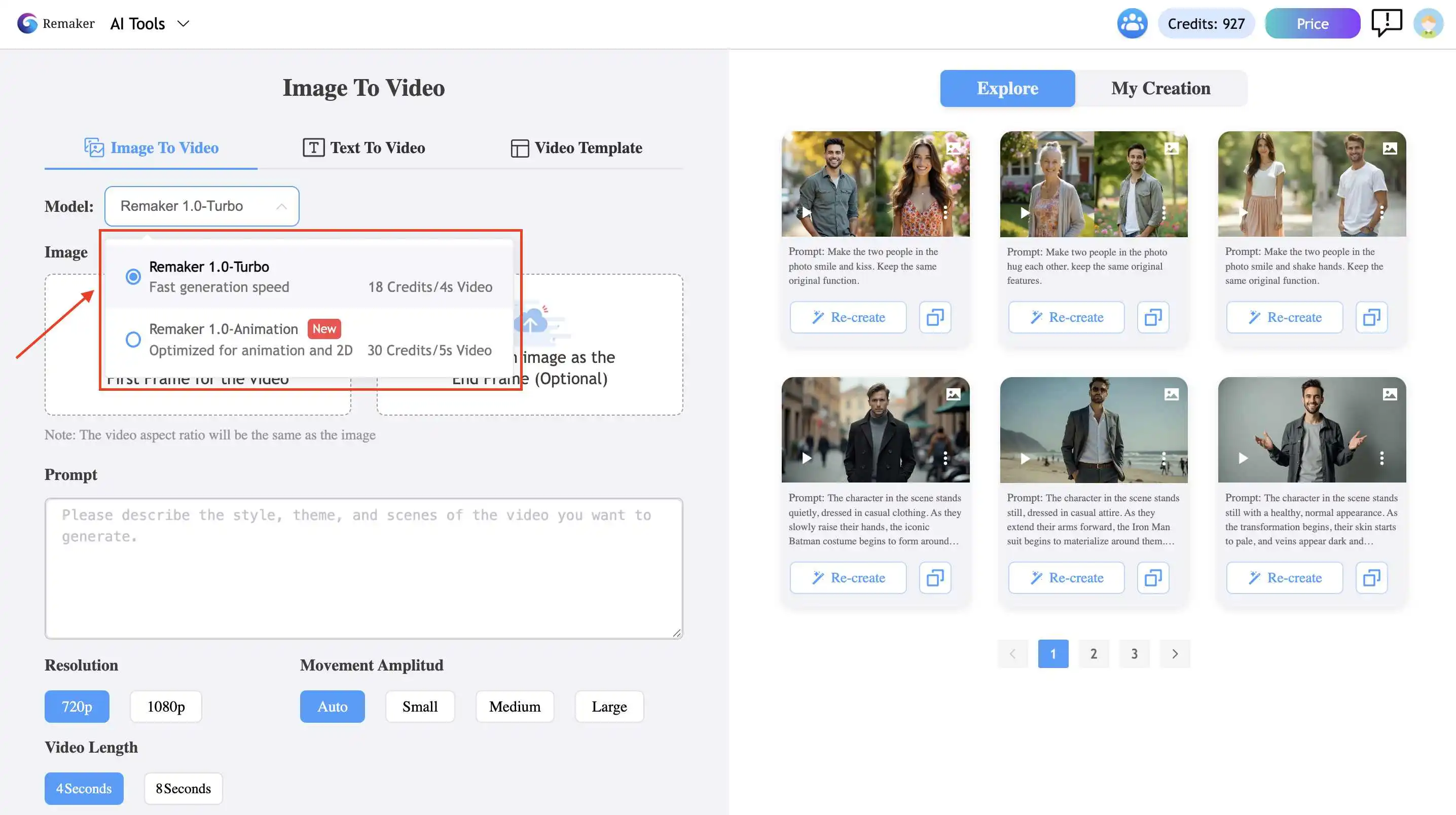Set movement amplitude to Small

[x=420, y=706]
